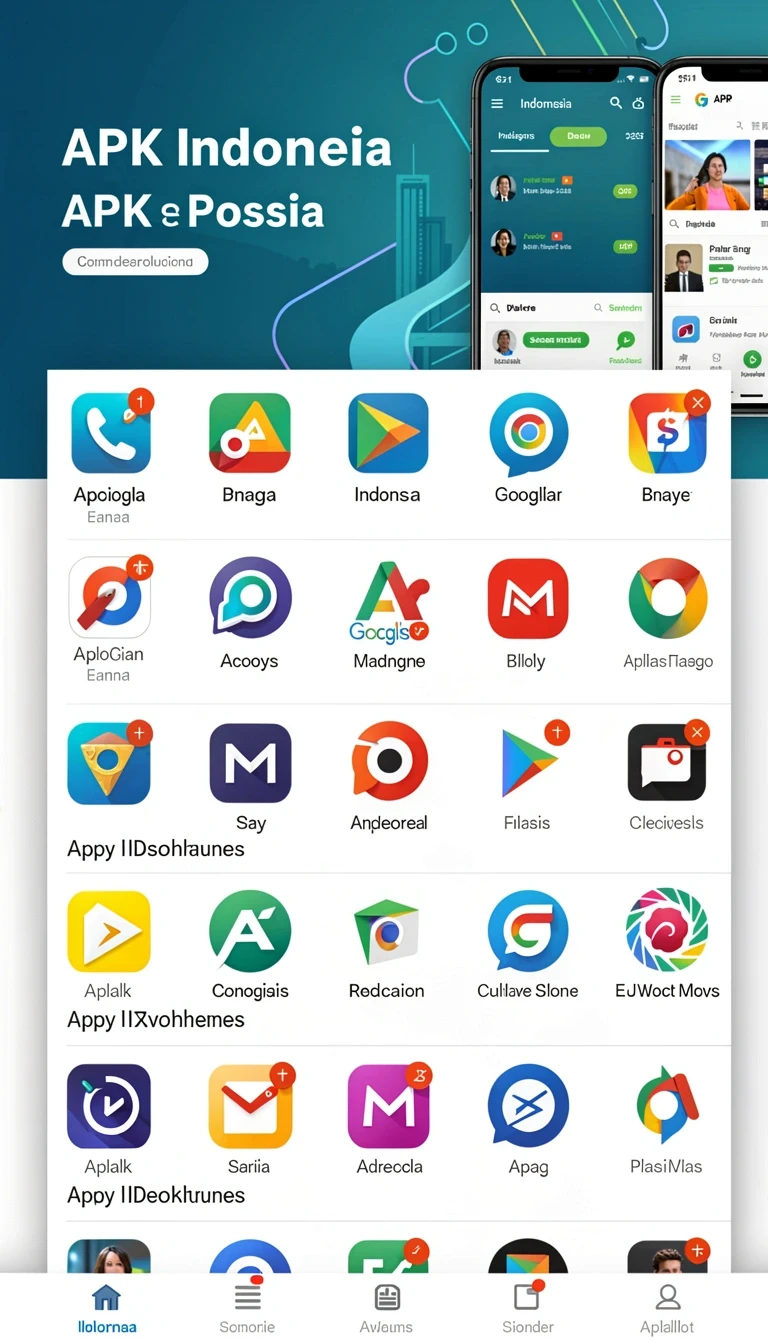This screenshot has width=768, height=1344.
Task: Open the Sariia mail app icon
Action: 250,1106
